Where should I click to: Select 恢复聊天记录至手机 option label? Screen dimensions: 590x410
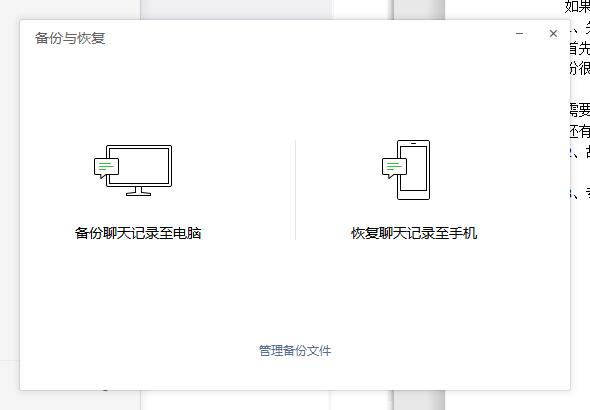click(x=414, y=233)
